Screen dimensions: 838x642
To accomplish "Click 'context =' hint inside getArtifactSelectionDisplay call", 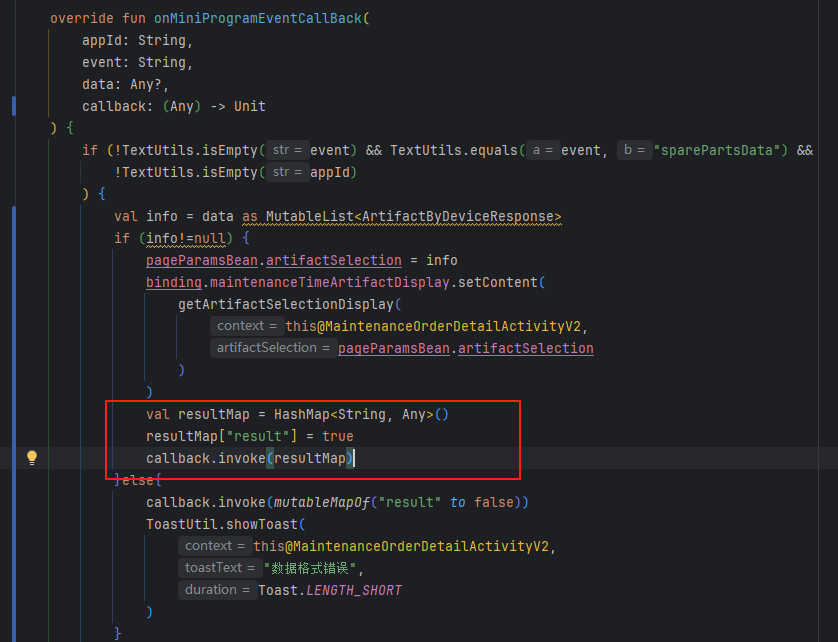I will point(247,326).
